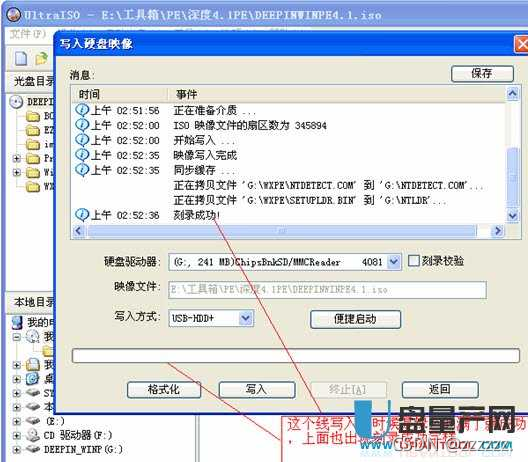Select the 同步缓存 log entry
The height and width of the screenshot is (462, 528).
click(203, 170)
